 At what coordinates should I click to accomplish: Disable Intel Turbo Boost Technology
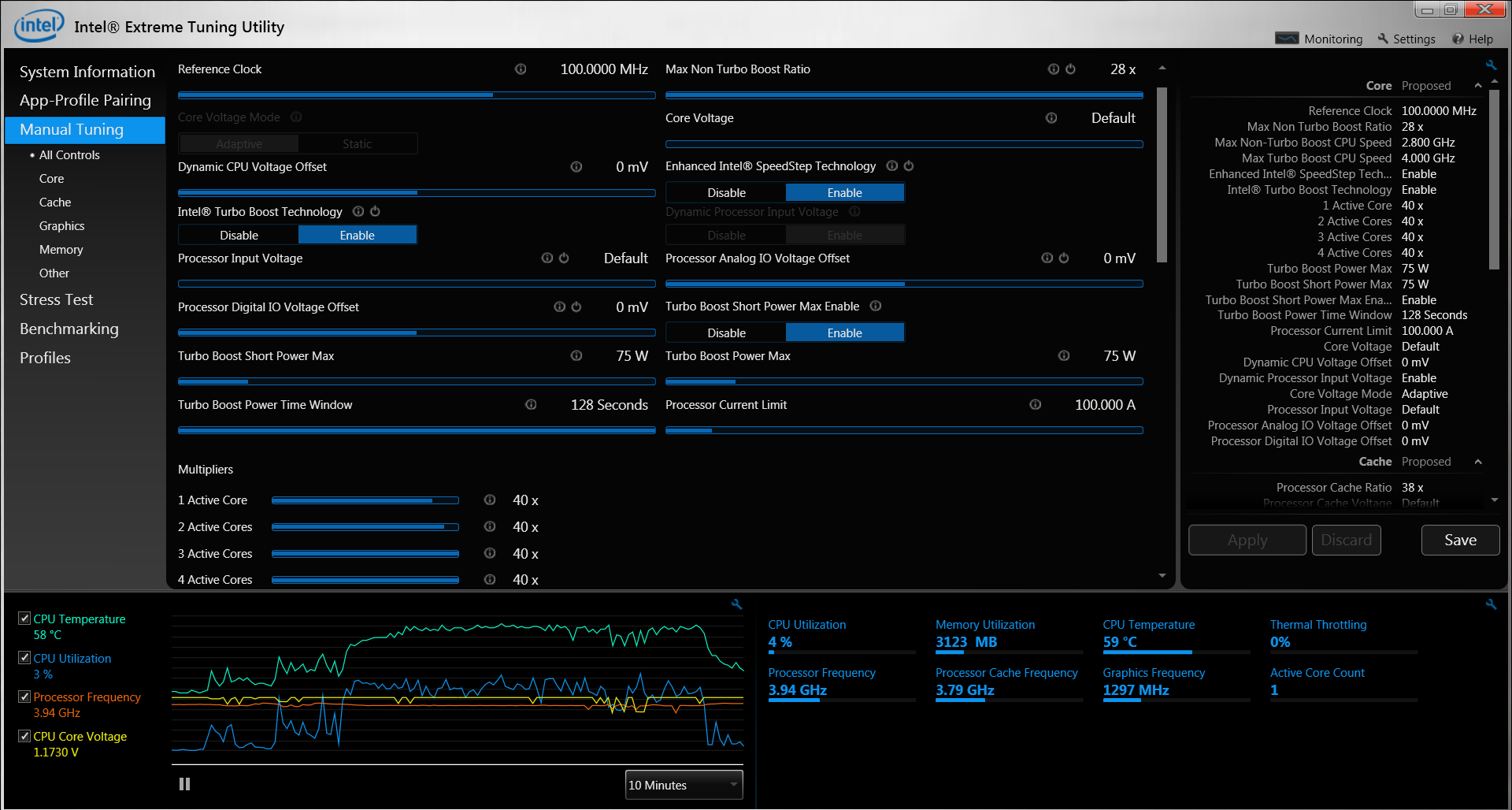coord(239,235)
